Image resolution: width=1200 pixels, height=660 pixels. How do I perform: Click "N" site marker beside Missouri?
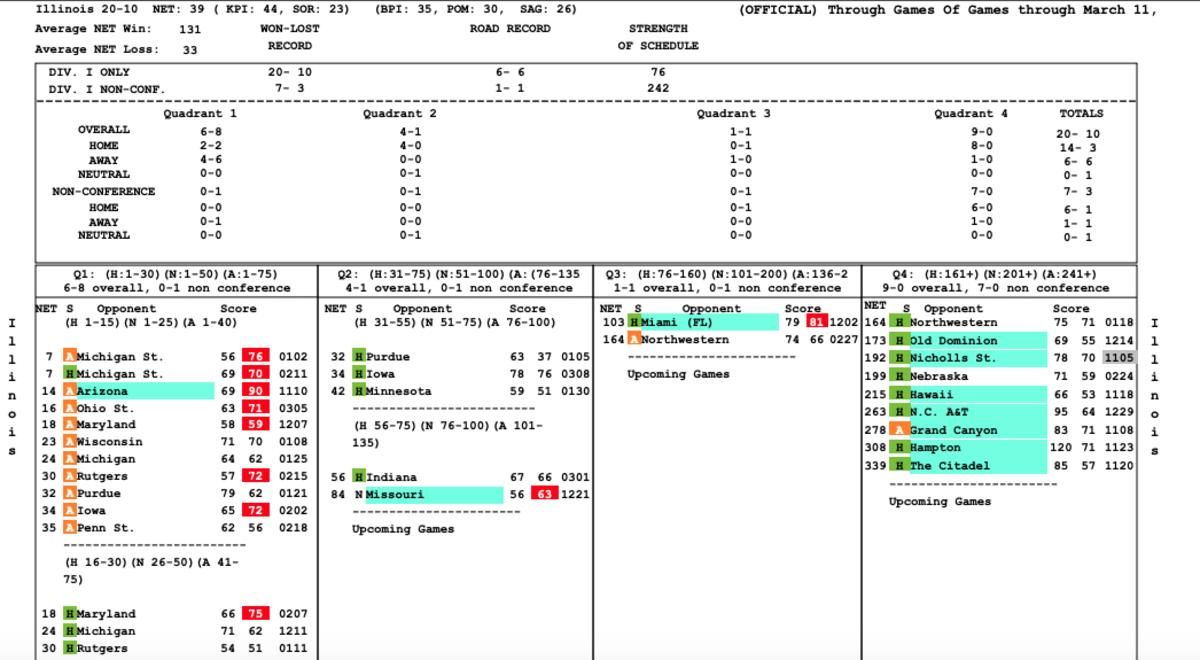pyautogui.click(x=358, y=495)
